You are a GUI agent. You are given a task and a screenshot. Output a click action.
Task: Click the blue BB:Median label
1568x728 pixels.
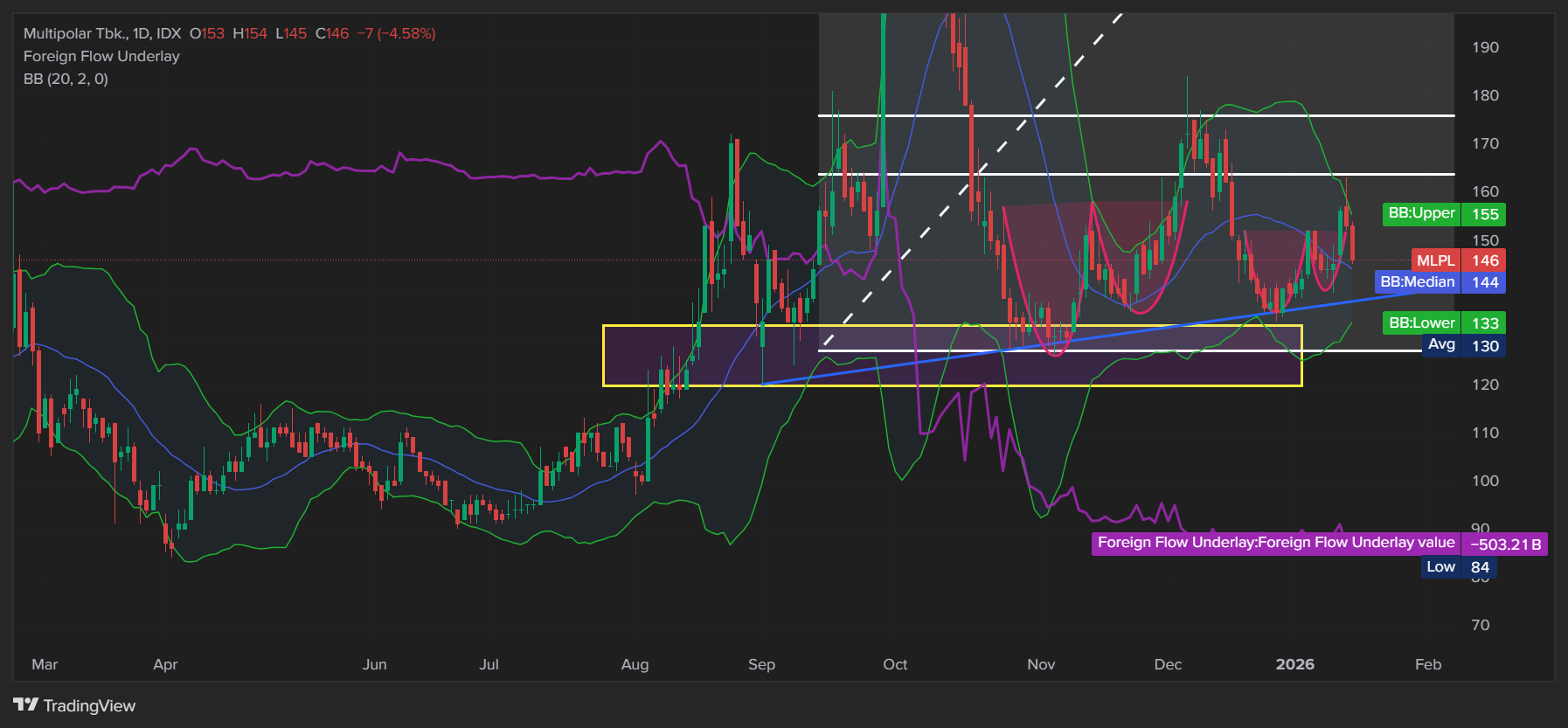click(1417, 281)
